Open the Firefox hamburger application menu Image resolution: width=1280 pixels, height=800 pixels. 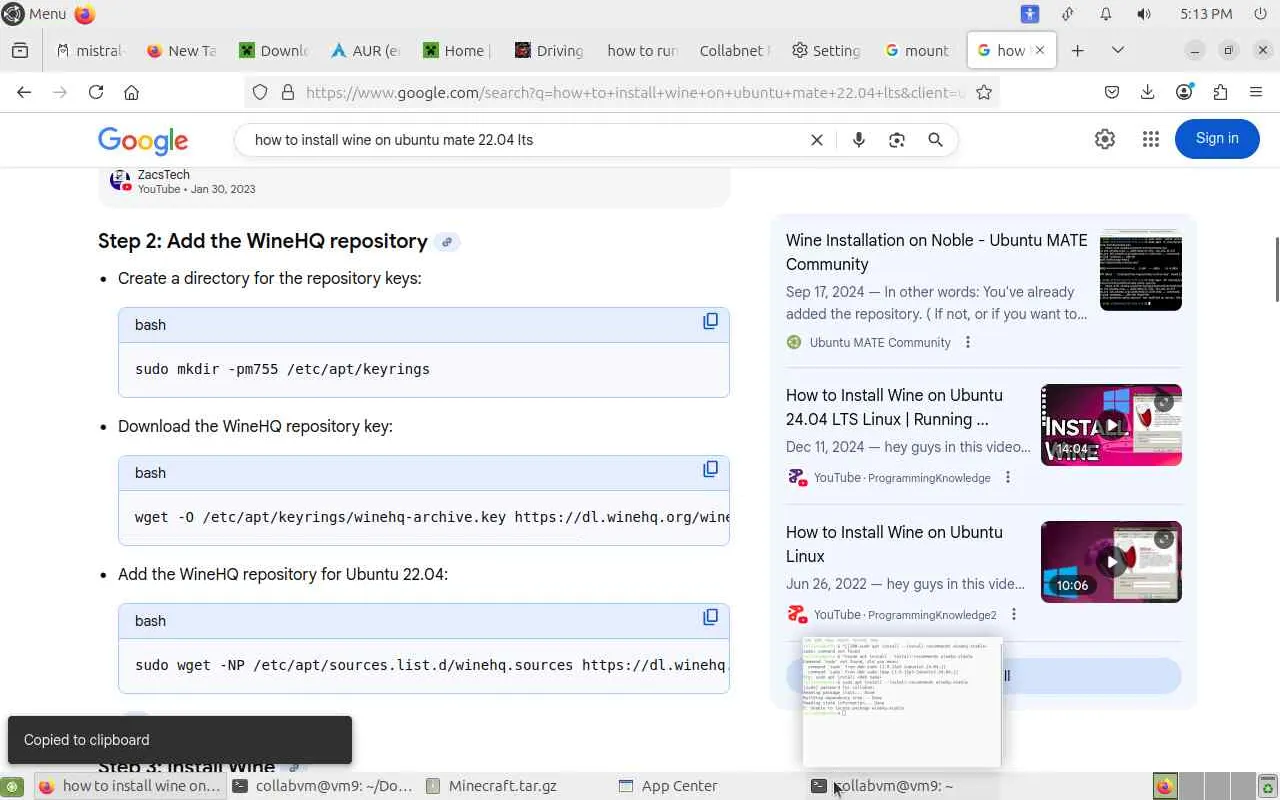(1256, 92)
